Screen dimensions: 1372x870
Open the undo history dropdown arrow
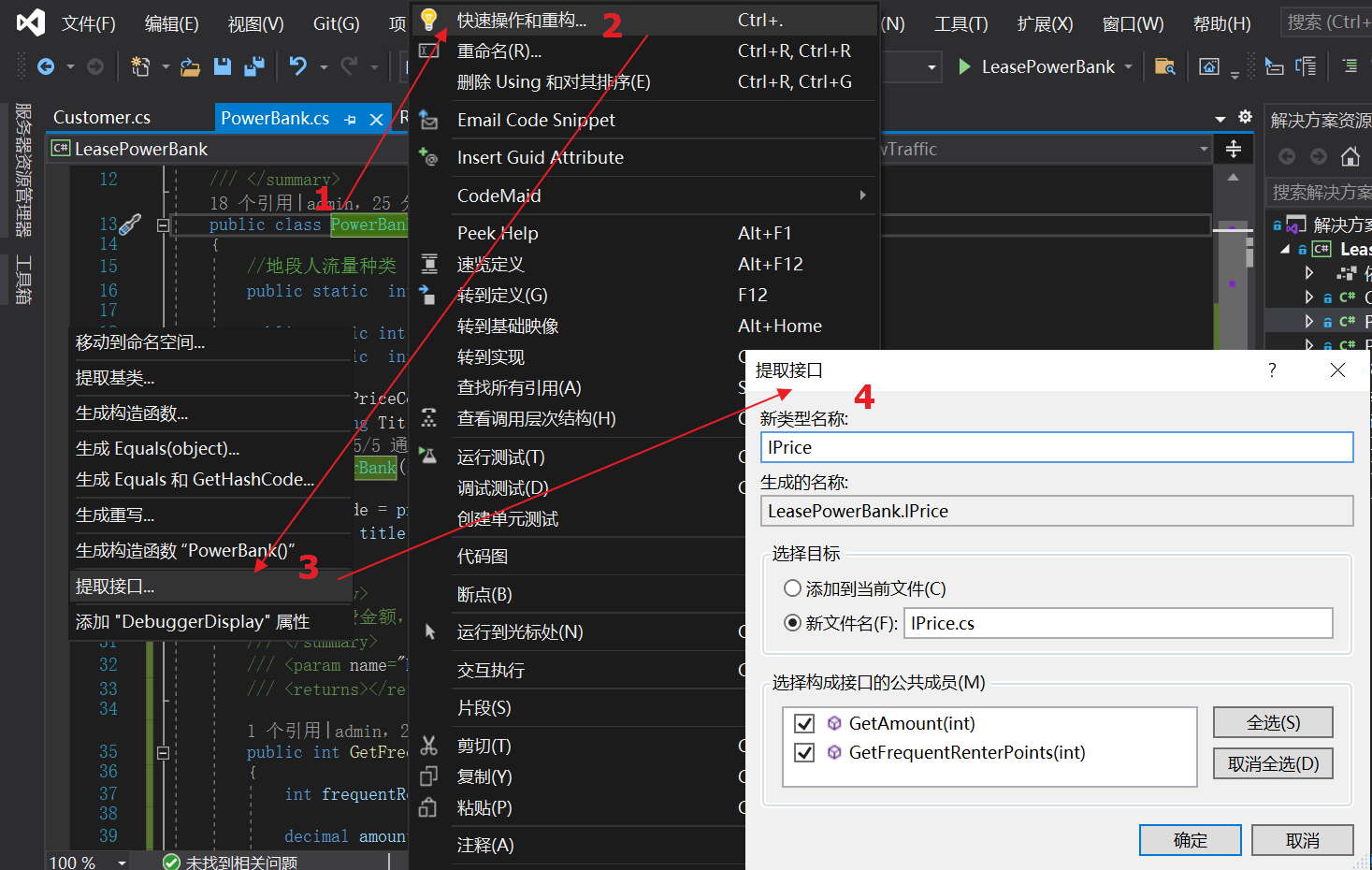(324, 66)
